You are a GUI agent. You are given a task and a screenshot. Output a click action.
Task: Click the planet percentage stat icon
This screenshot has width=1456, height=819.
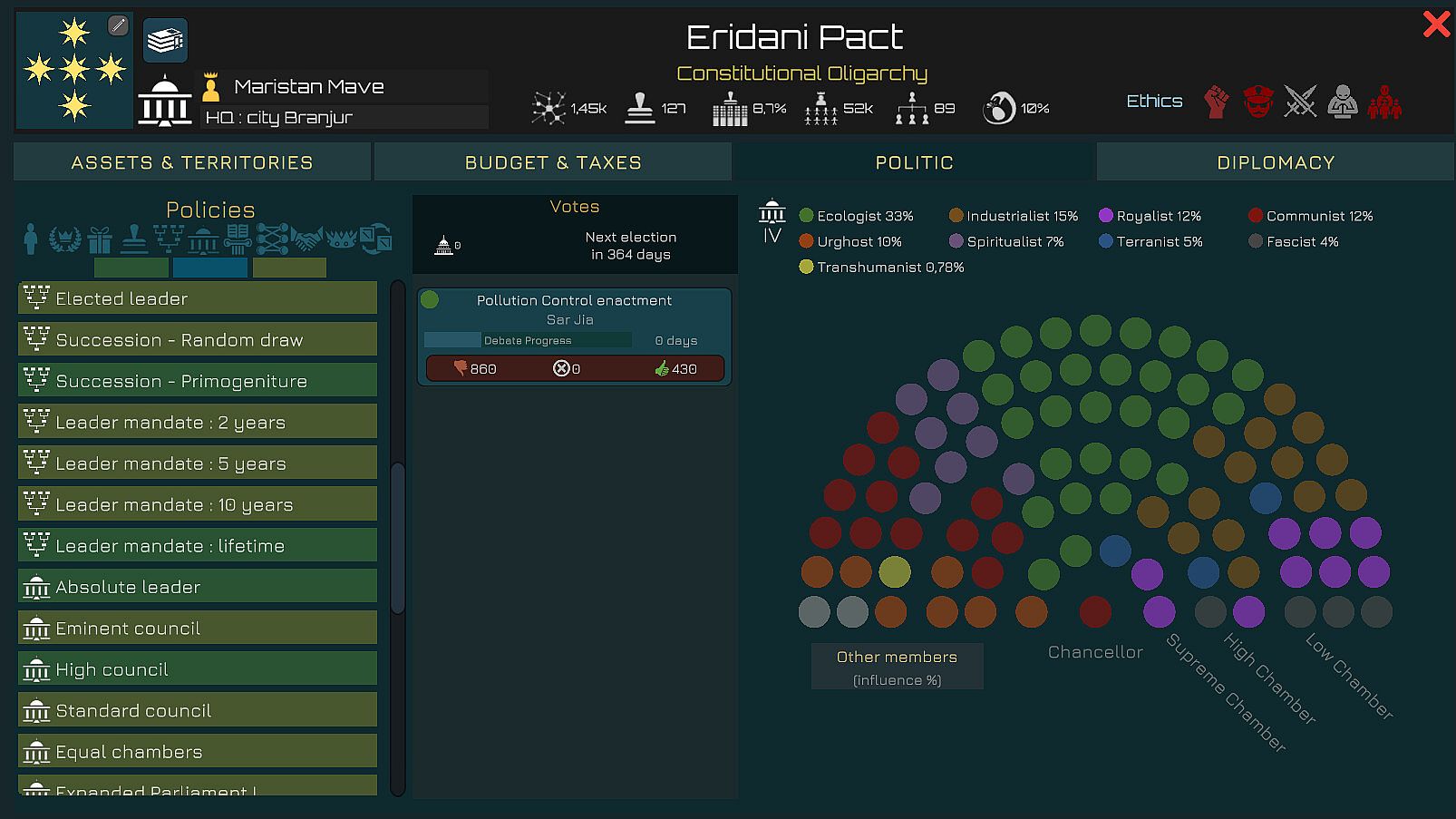point(999,108)
